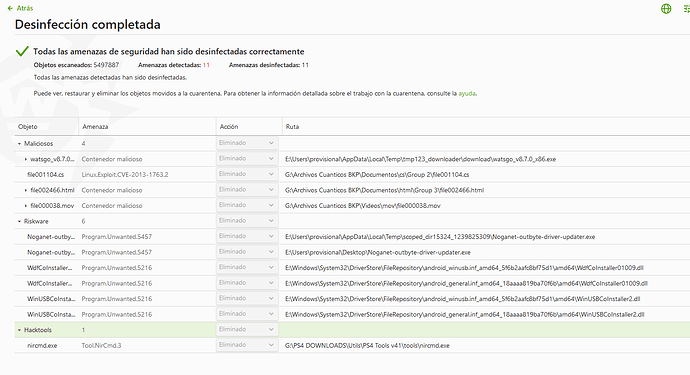Click the globe language icon
690x375 pixels.
coord(666,8)
